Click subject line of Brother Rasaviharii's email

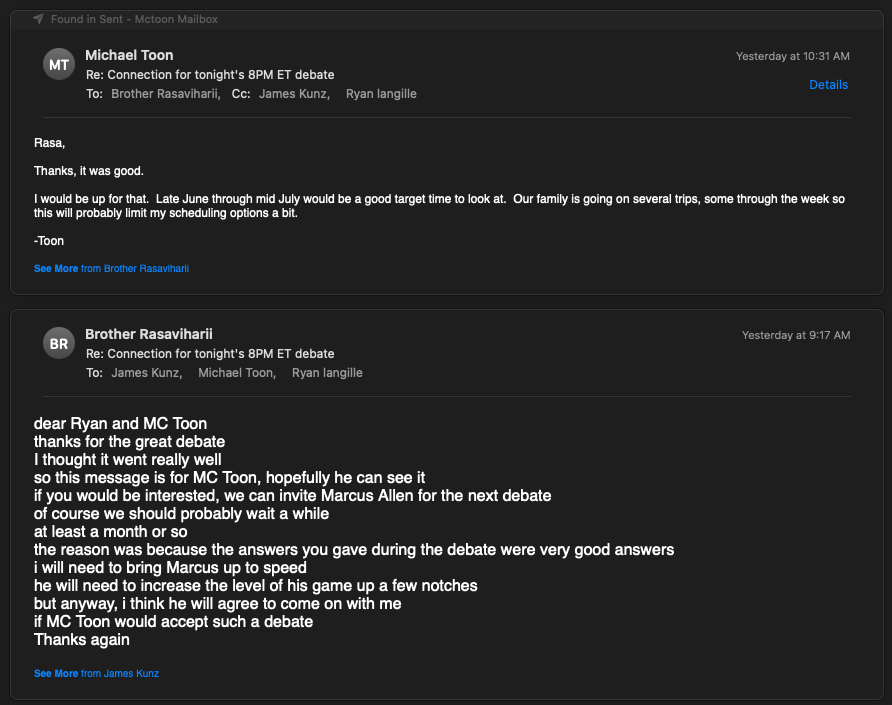[x=210, y=354]
